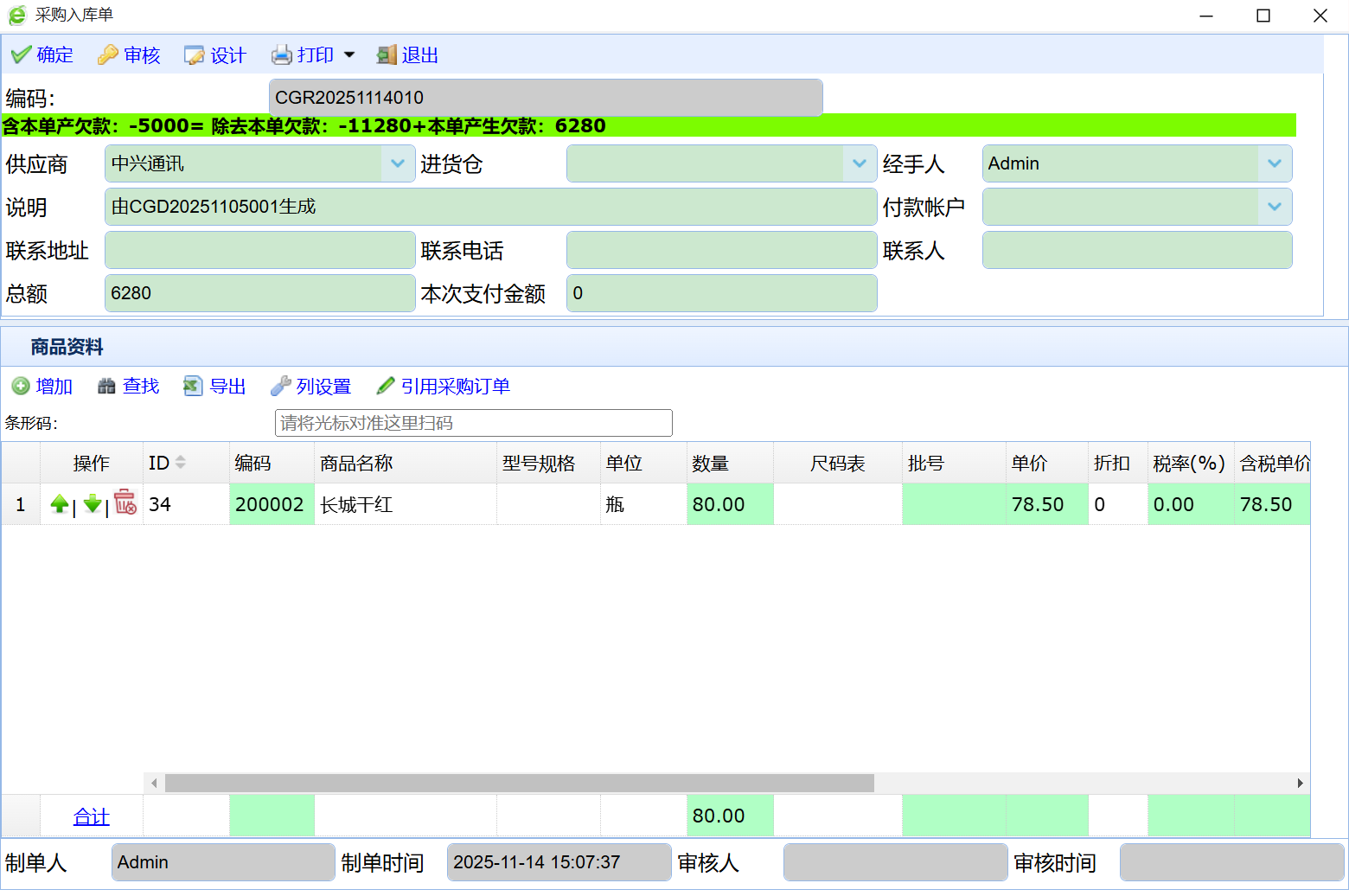Delete row with red trash icon
Image resolution: width=1349 pixels, height=896 pixels.
tap(125, 502)
